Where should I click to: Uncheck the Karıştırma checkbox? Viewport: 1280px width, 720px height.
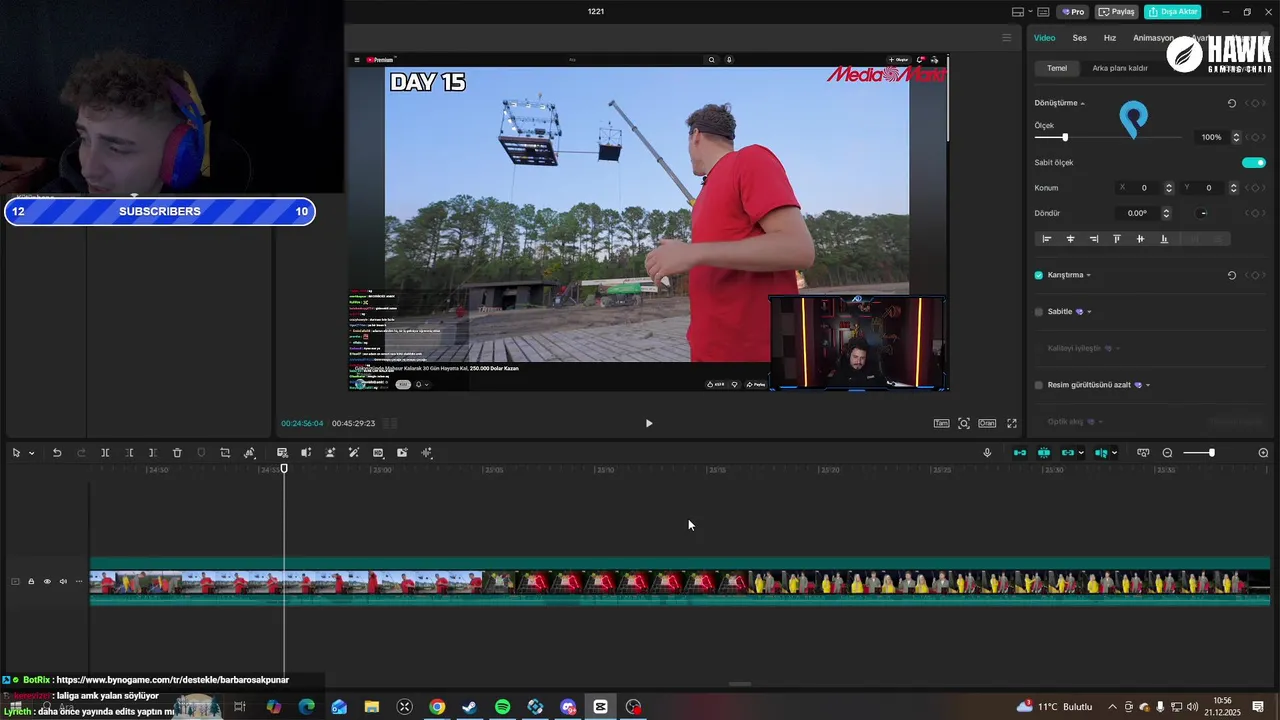pyautogui.click(x=1038, y=275)
